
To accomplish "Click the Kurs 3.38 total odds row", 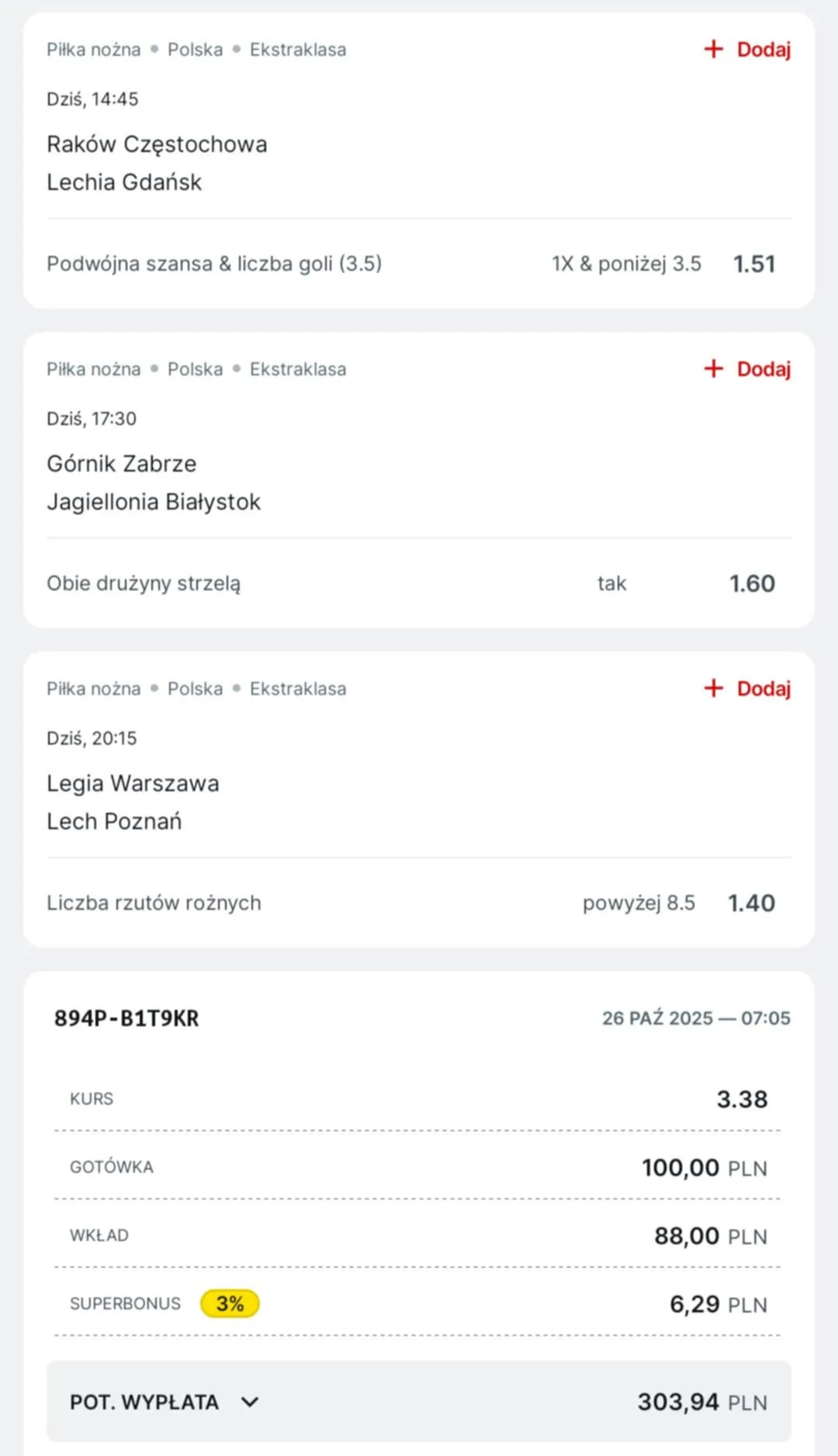I will [419, 1099].
